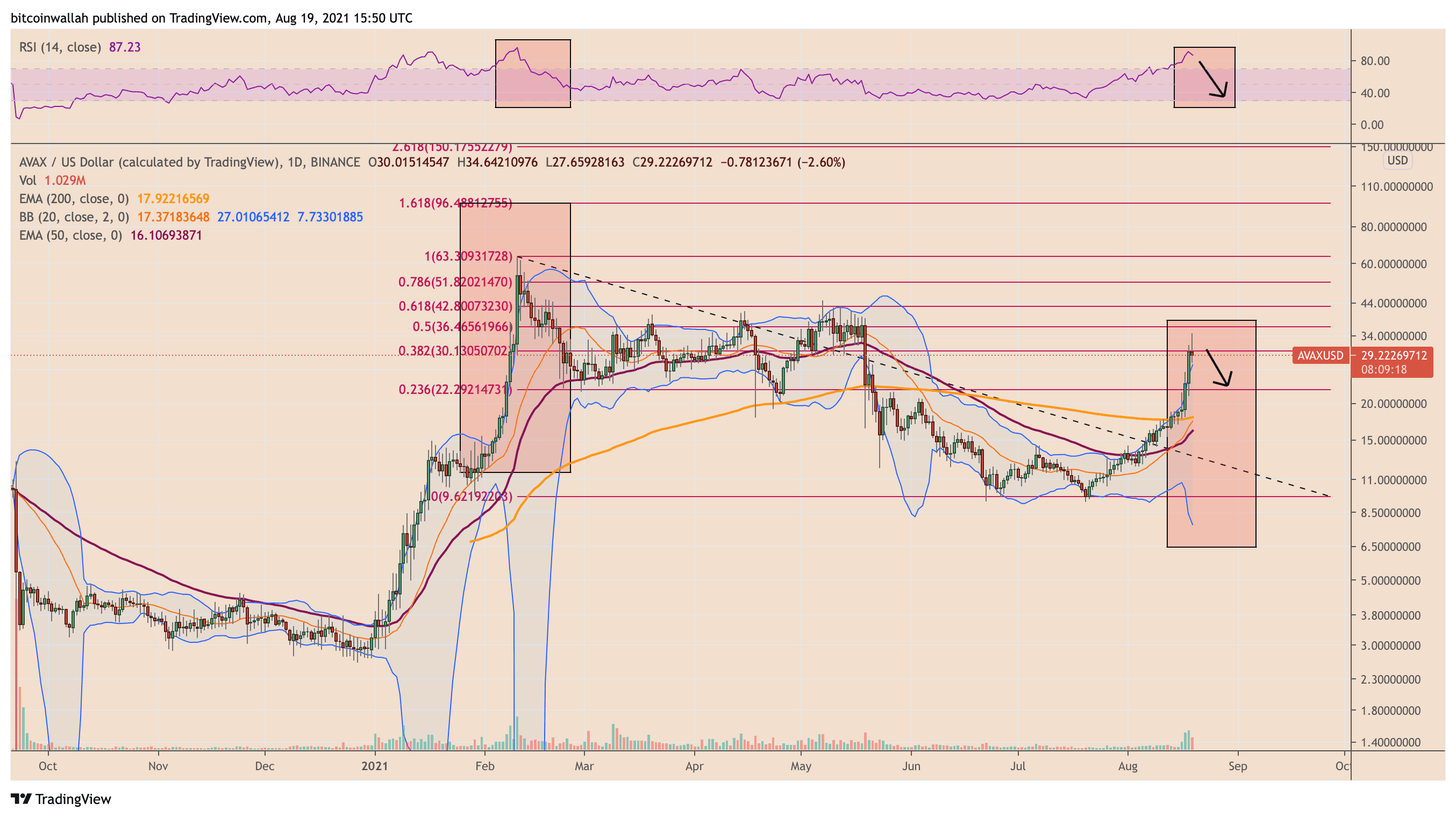Click the Nov label on the time axis
Viewport: 1456px width, 818px height.
pyautogui.click(x=158, y=766)
